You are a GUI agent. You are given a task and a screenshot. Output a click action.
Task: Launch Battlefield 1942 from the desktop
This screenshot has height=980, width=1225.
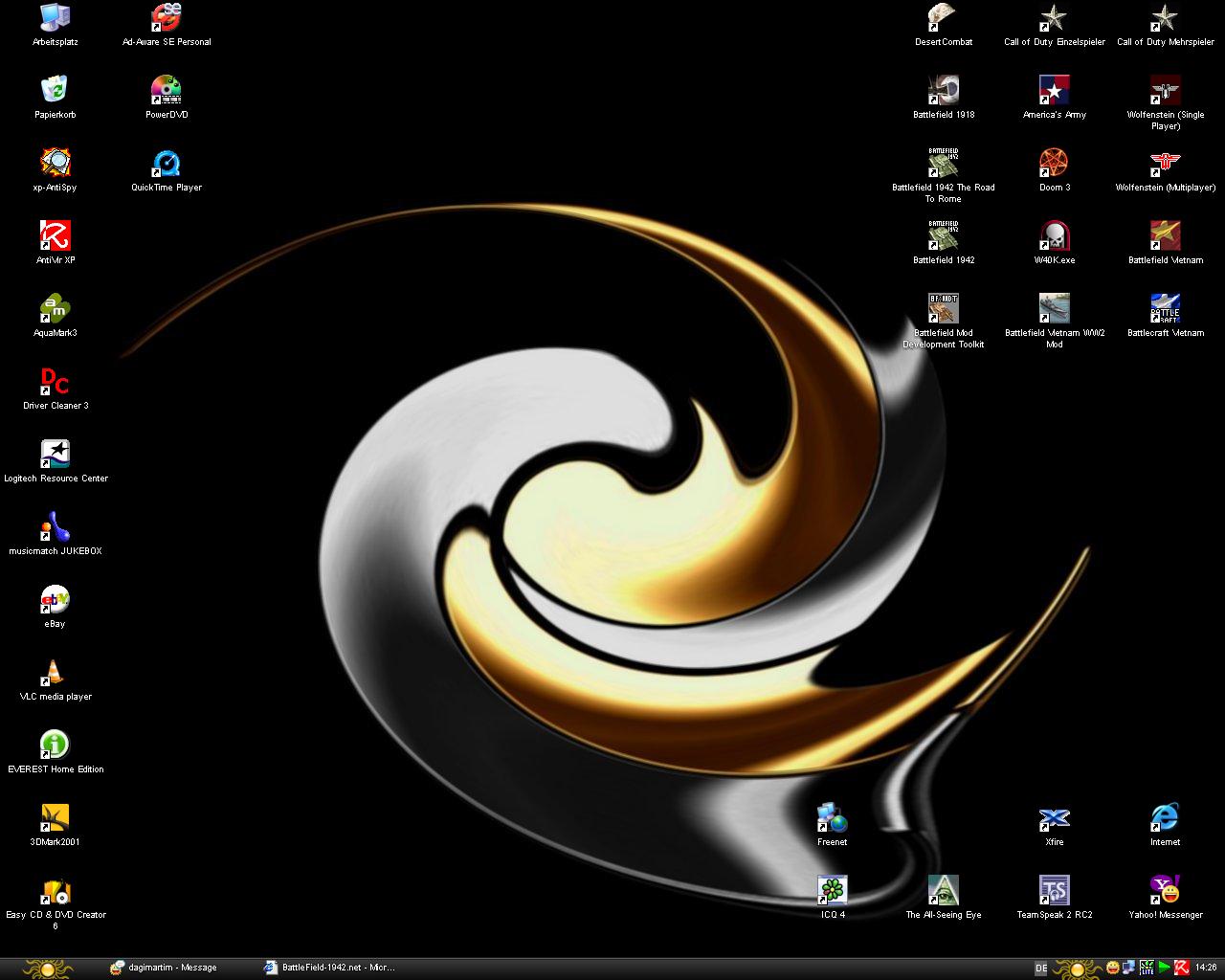point(943,237)
